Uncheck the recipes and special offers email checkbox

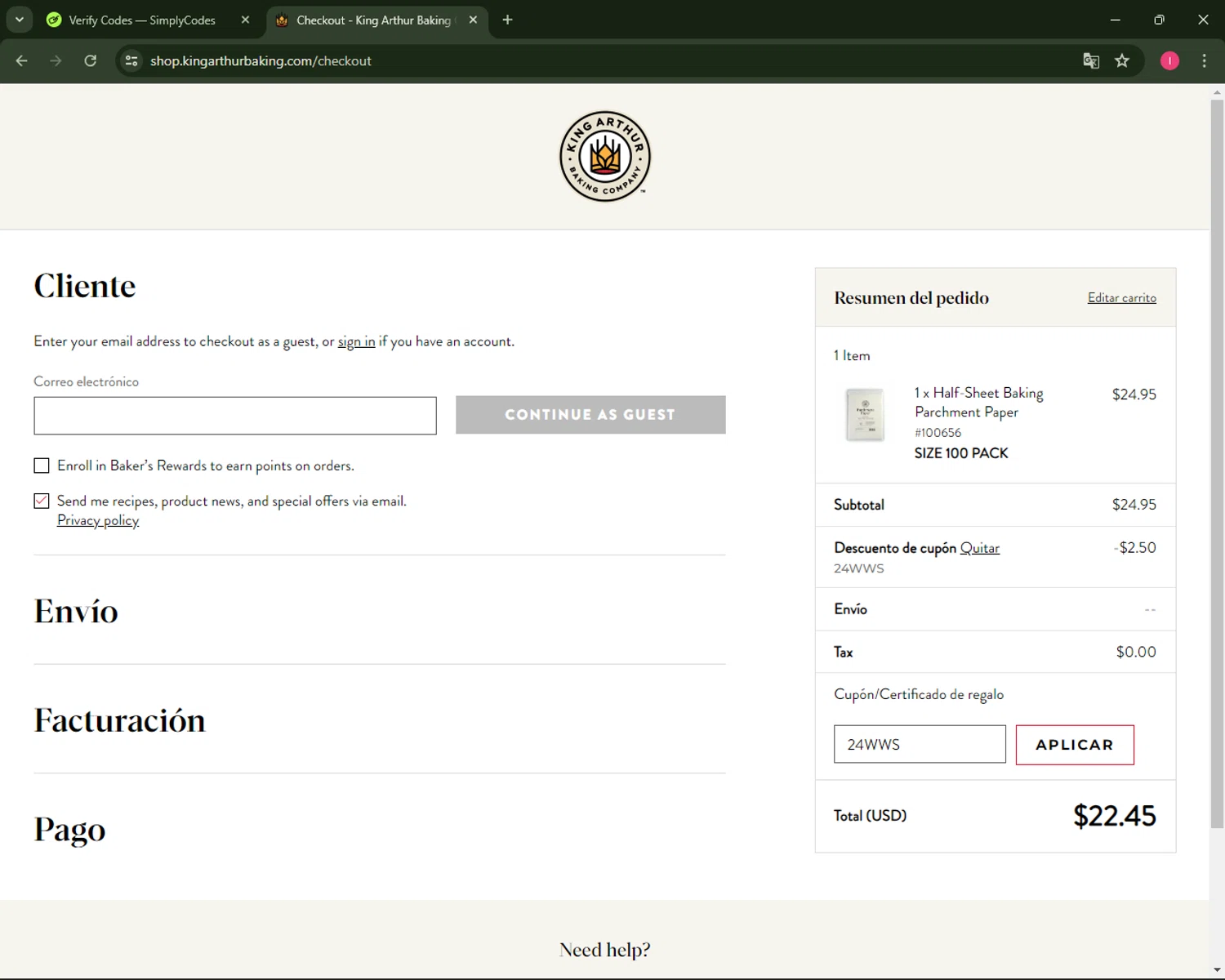coord(42,501)
